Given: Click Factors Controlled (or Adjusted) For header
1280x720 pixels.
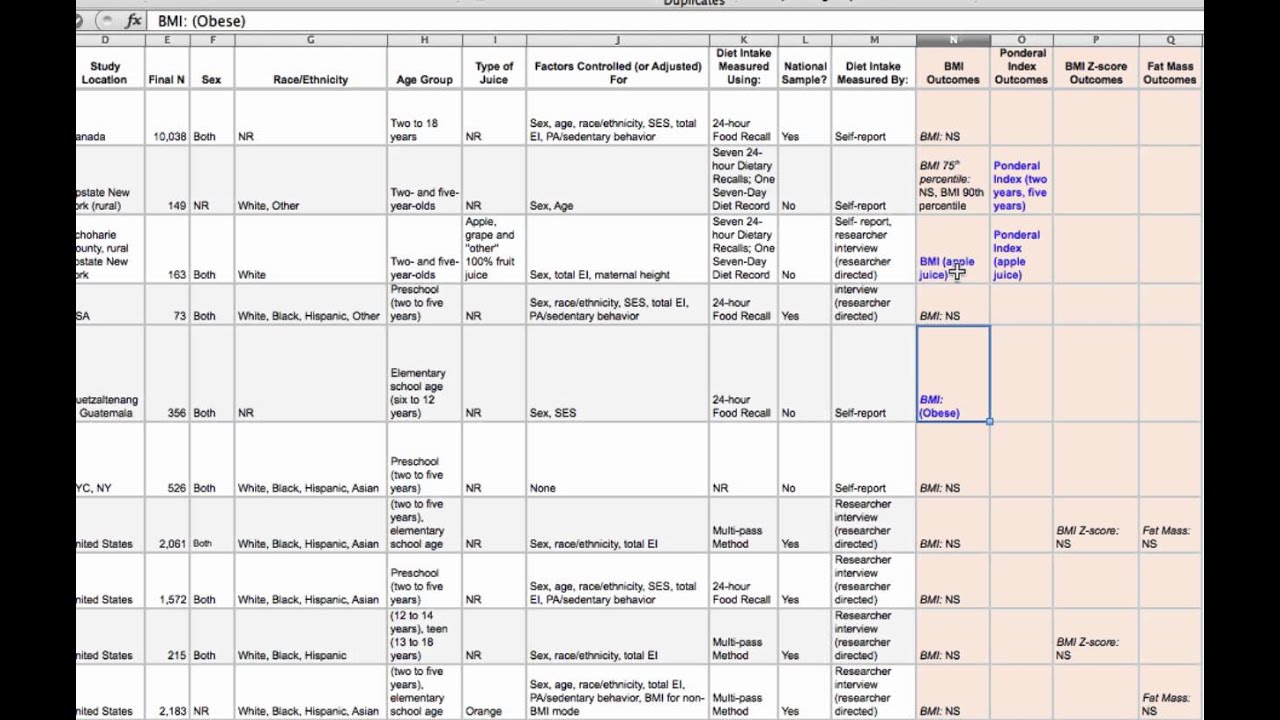Looking at the screenshot, I should [x=617, y=68].
